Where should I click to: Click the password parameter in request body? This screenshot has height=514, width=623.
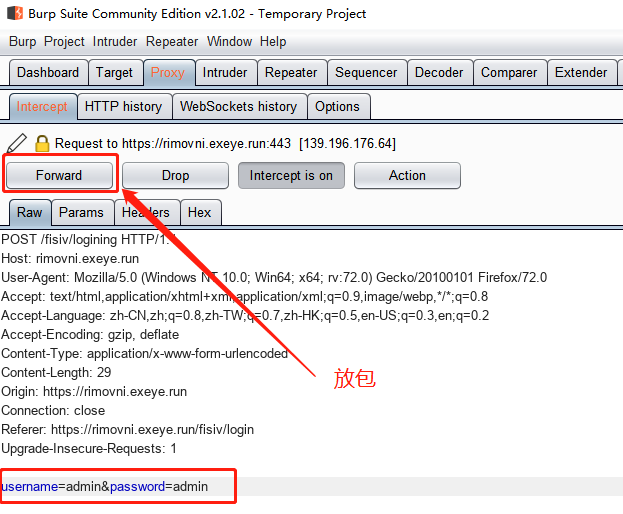point(137,487)
